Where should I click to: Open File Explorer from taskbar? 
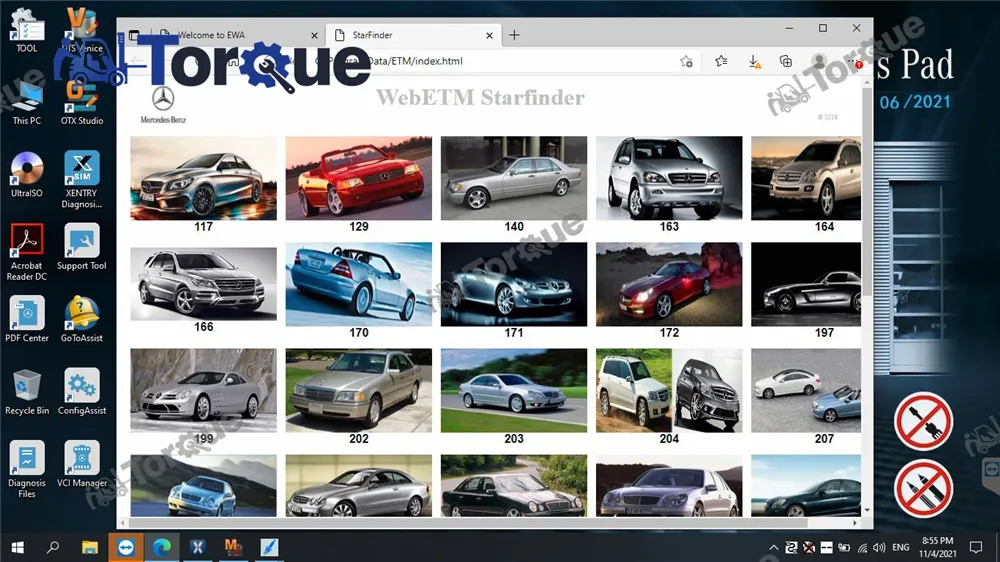coord(89,547)
